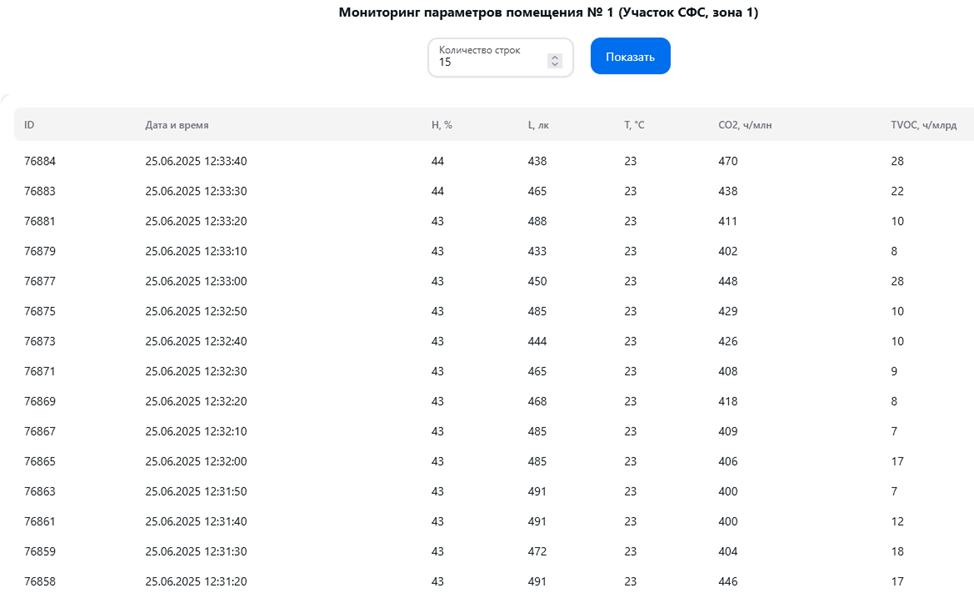Screen dimensions: 974x598
Task: Select the row with ID 76884
Action: coord(39,161)
